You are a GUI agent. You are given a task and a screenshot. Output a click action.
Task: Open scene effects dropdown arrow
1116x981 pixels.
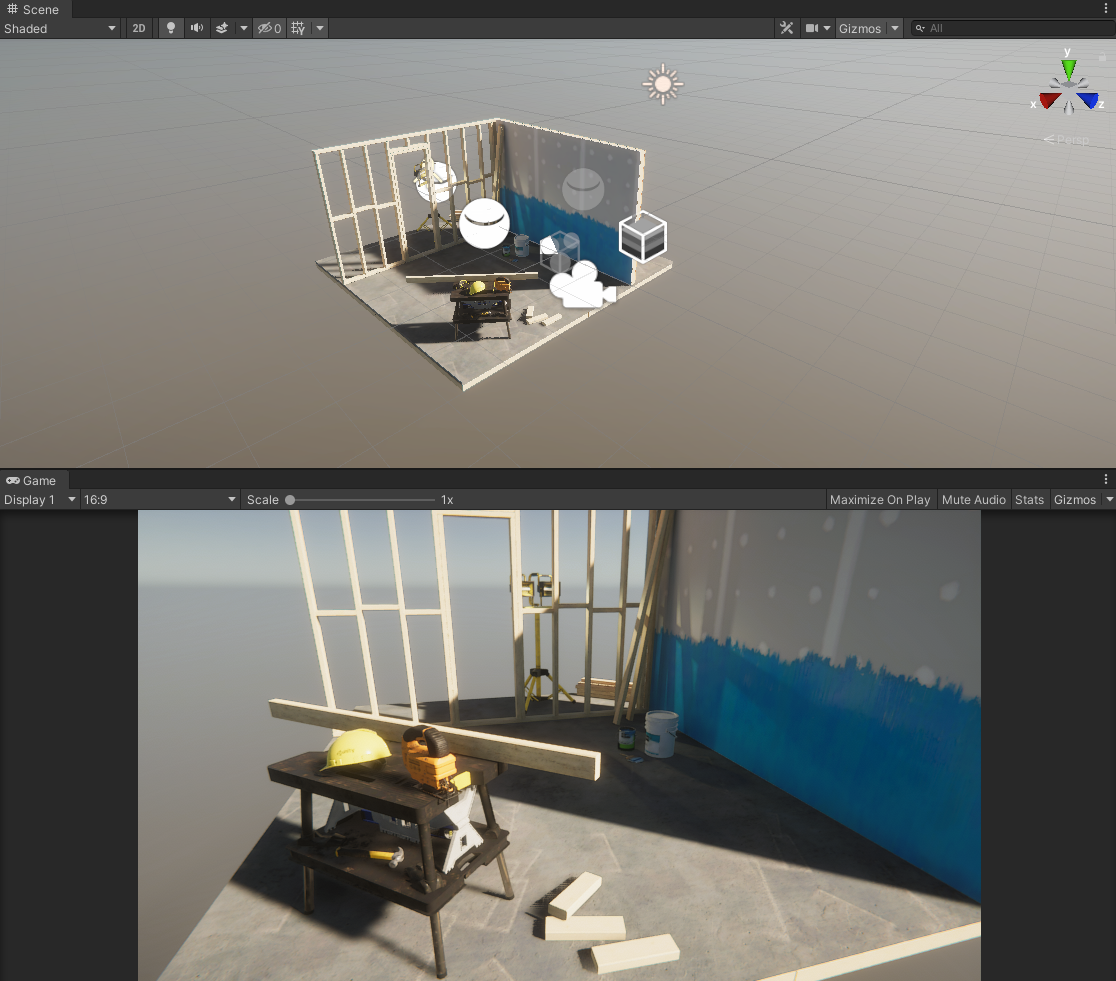(243, 28)
